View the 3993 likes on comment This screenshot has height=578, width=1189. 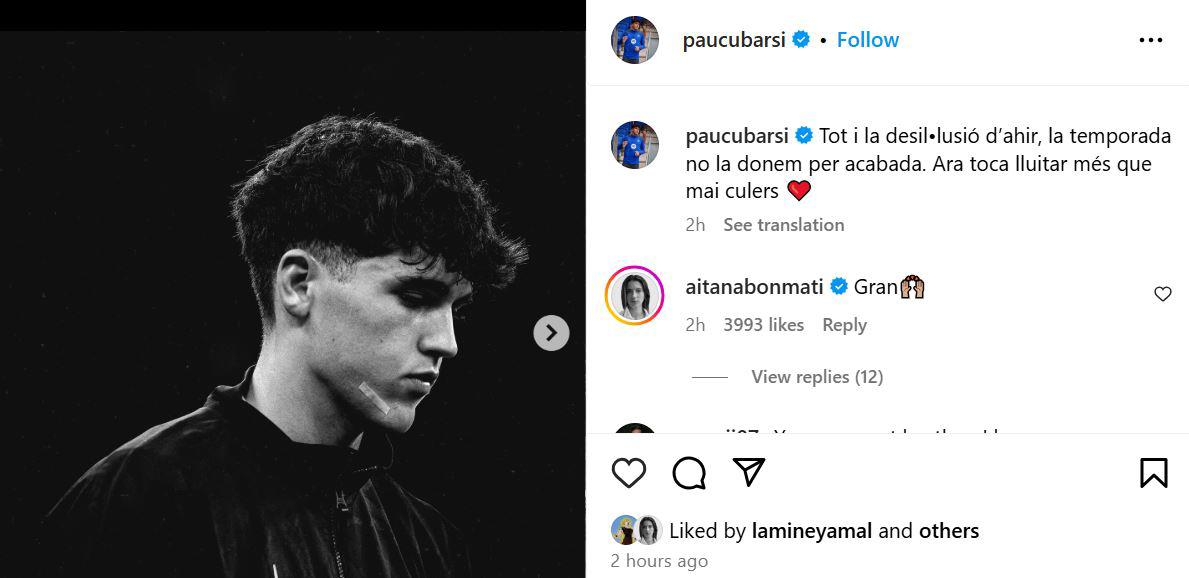point(763,325)
